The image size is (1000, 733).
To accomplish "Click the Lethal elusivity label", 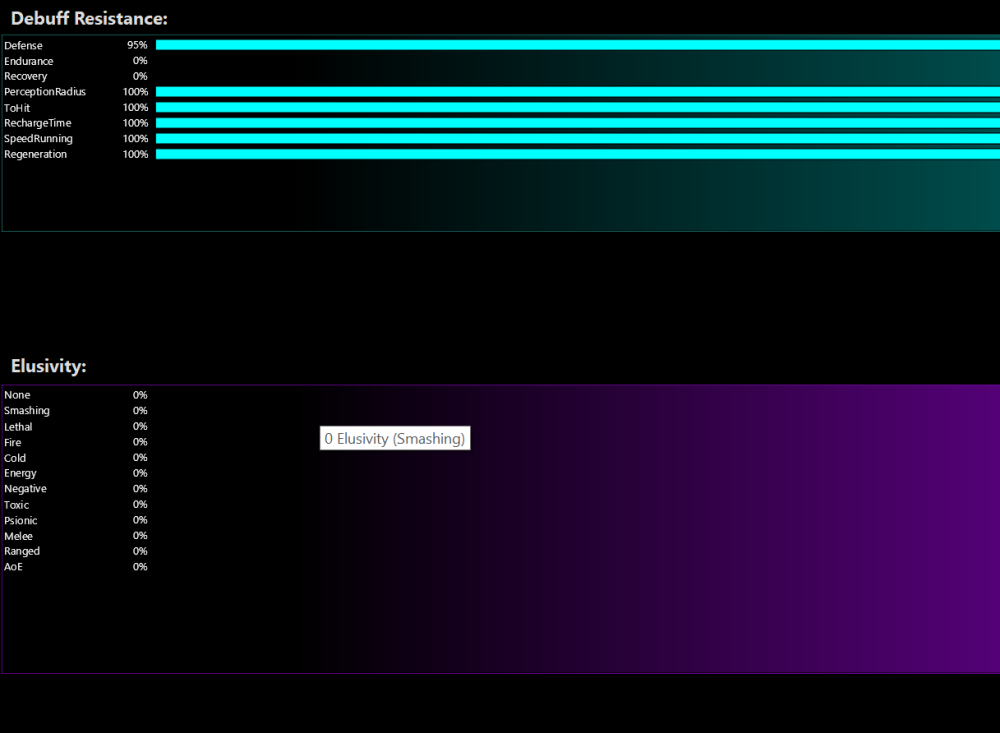I will click(x=18, y=427).
